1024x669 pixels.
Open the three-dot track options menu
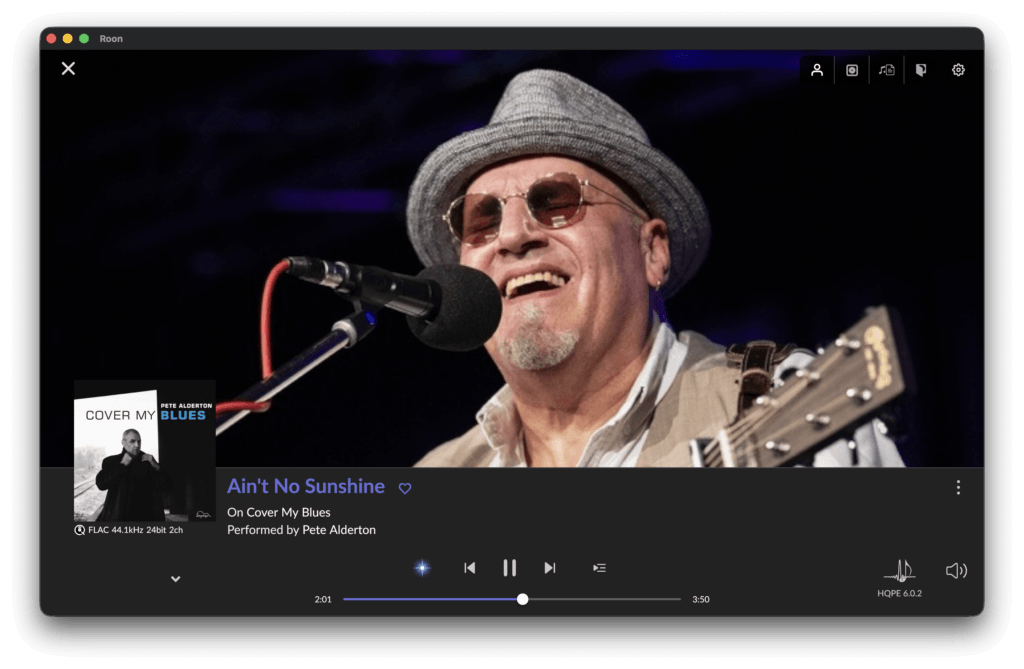[x=958, y=487]
